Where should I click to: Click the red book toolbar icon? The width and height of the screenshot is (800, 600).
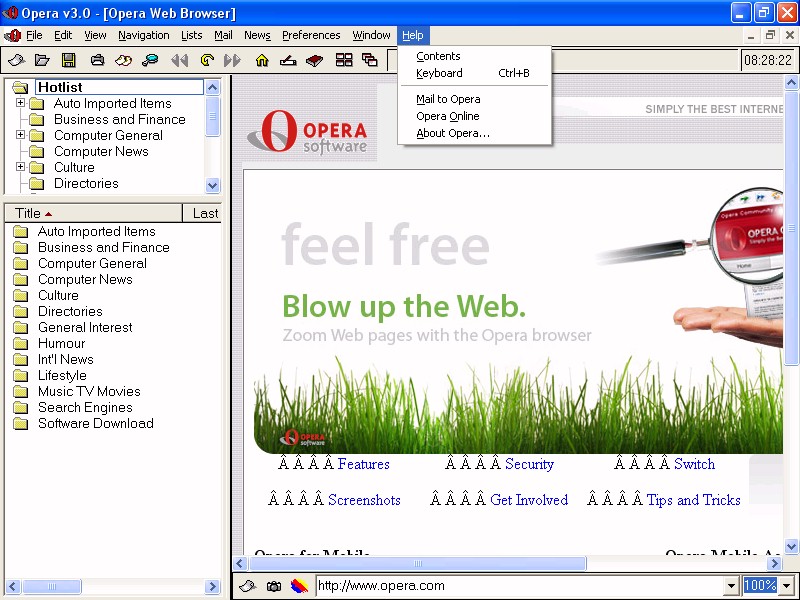pyautogui.click(x=315, y=60)
